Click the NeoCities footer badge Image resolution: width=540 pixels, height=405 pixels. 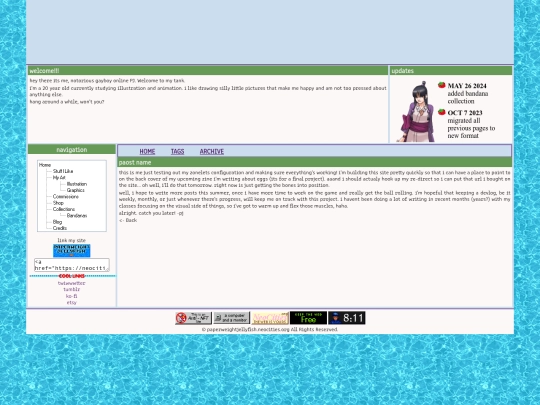pyautogui.click(x=270, y=318)
